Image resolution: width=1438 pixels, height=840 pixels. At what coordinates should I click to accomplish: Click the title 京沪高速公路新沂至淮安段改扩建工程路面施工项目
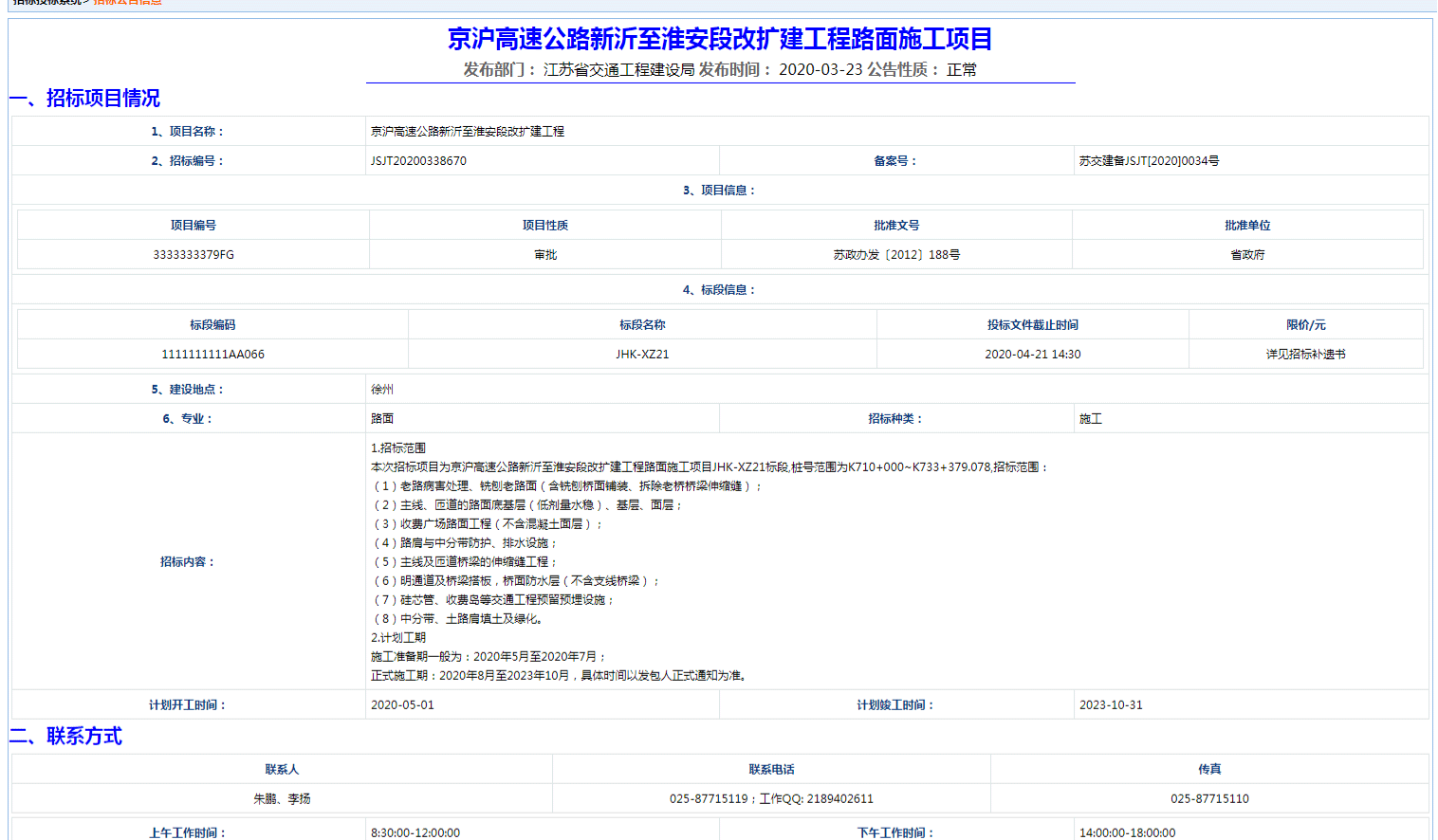720,39
